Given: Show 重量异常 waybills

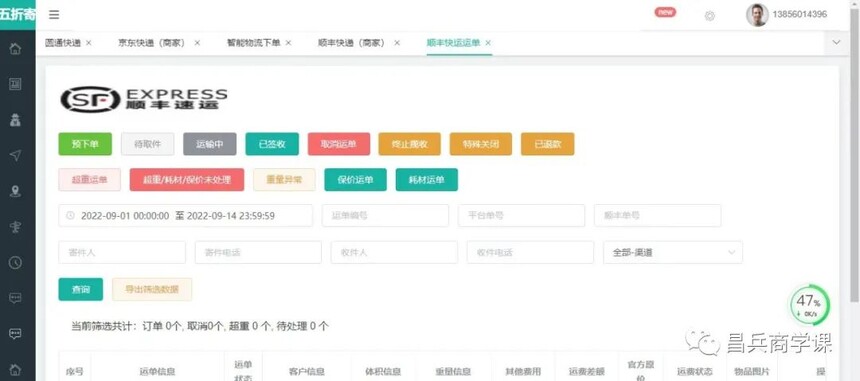Looking at the screenshot, I should click(x=284, y=180).
